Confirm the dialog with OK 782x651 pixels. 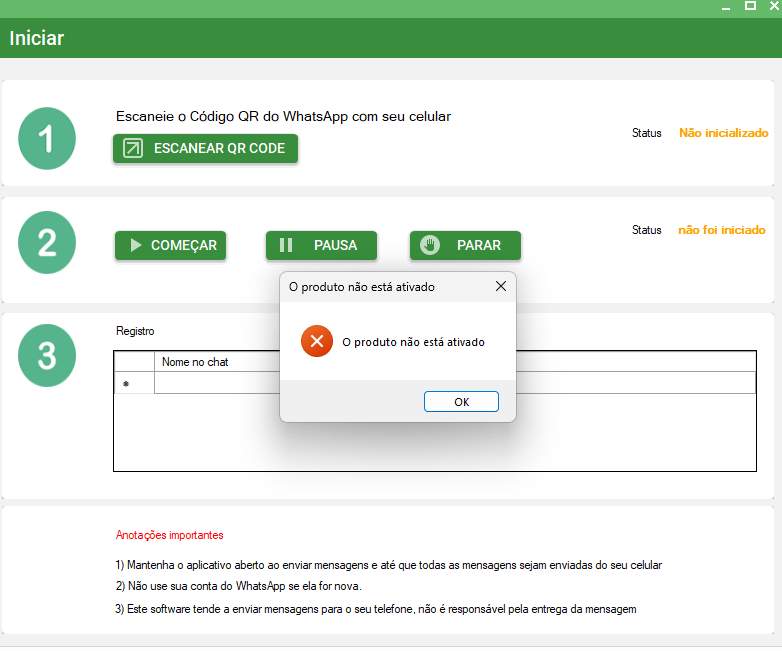point(461,401)
